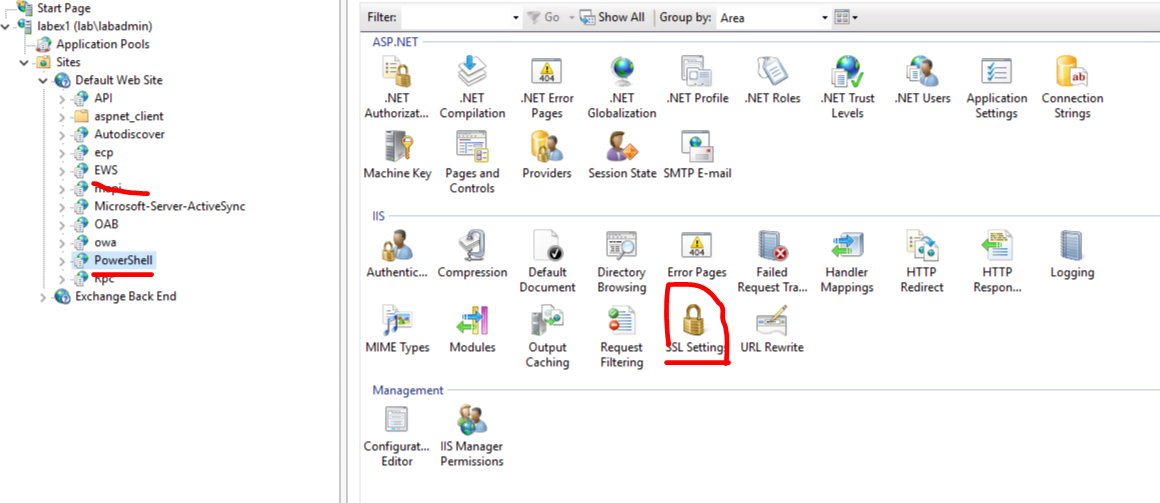The height and width of the screenshot is (503, 1160).
Task: Open the IIS Error Pages feature
Action: (697, 254)
